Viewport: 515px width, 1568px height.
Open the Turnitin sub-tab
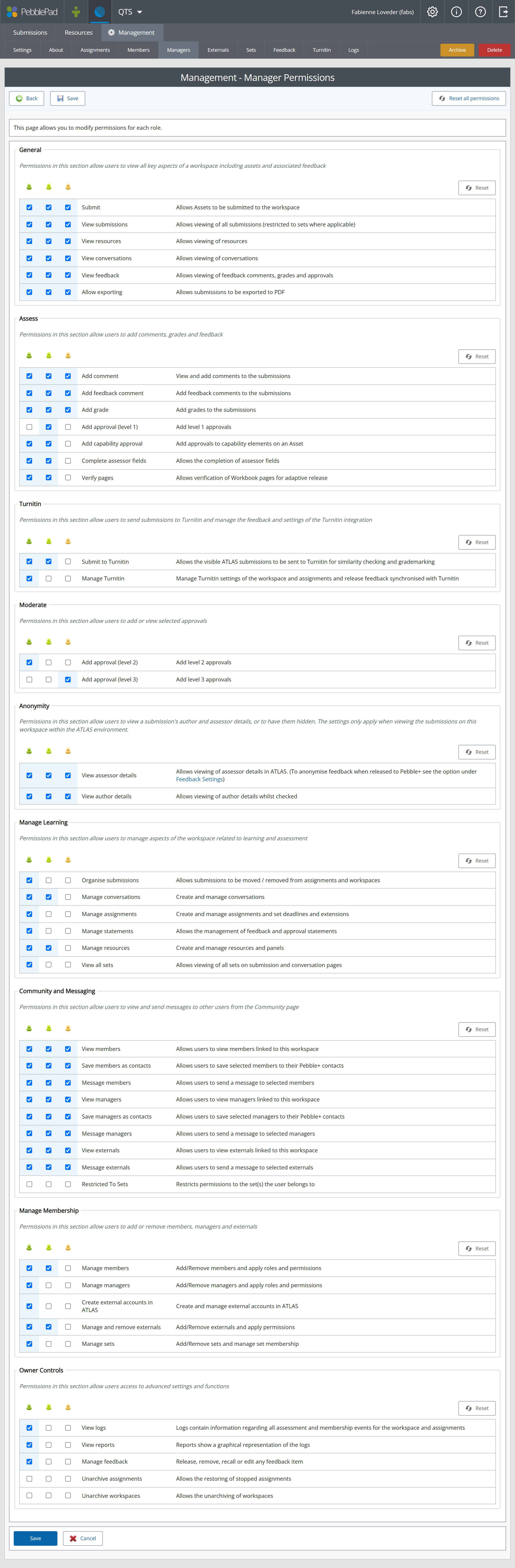322,50
